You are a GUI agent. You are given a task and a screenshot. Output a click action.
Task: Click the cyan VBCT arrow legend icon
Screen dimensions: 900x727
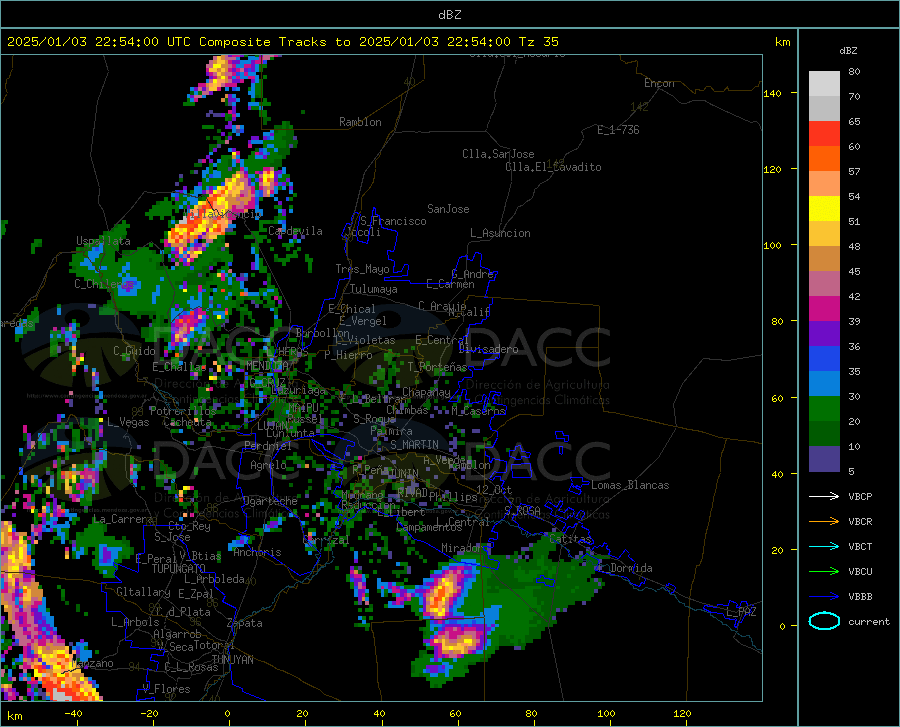824,546
